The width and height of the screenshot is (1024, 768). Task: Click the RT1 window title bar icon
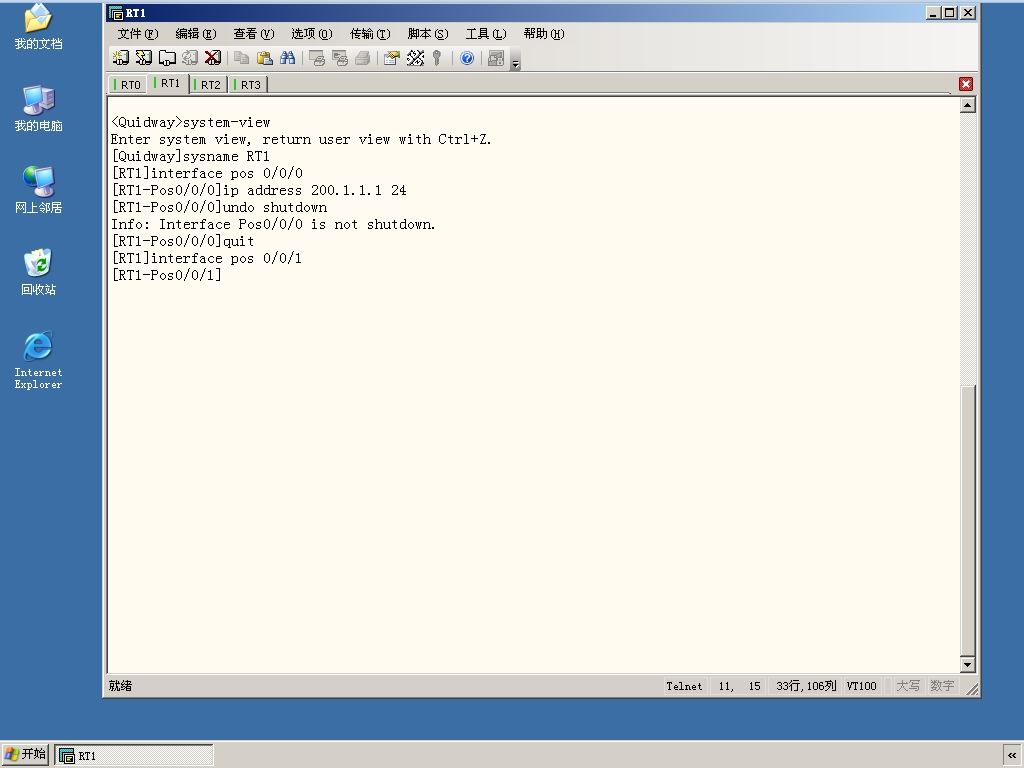[116, 13]
